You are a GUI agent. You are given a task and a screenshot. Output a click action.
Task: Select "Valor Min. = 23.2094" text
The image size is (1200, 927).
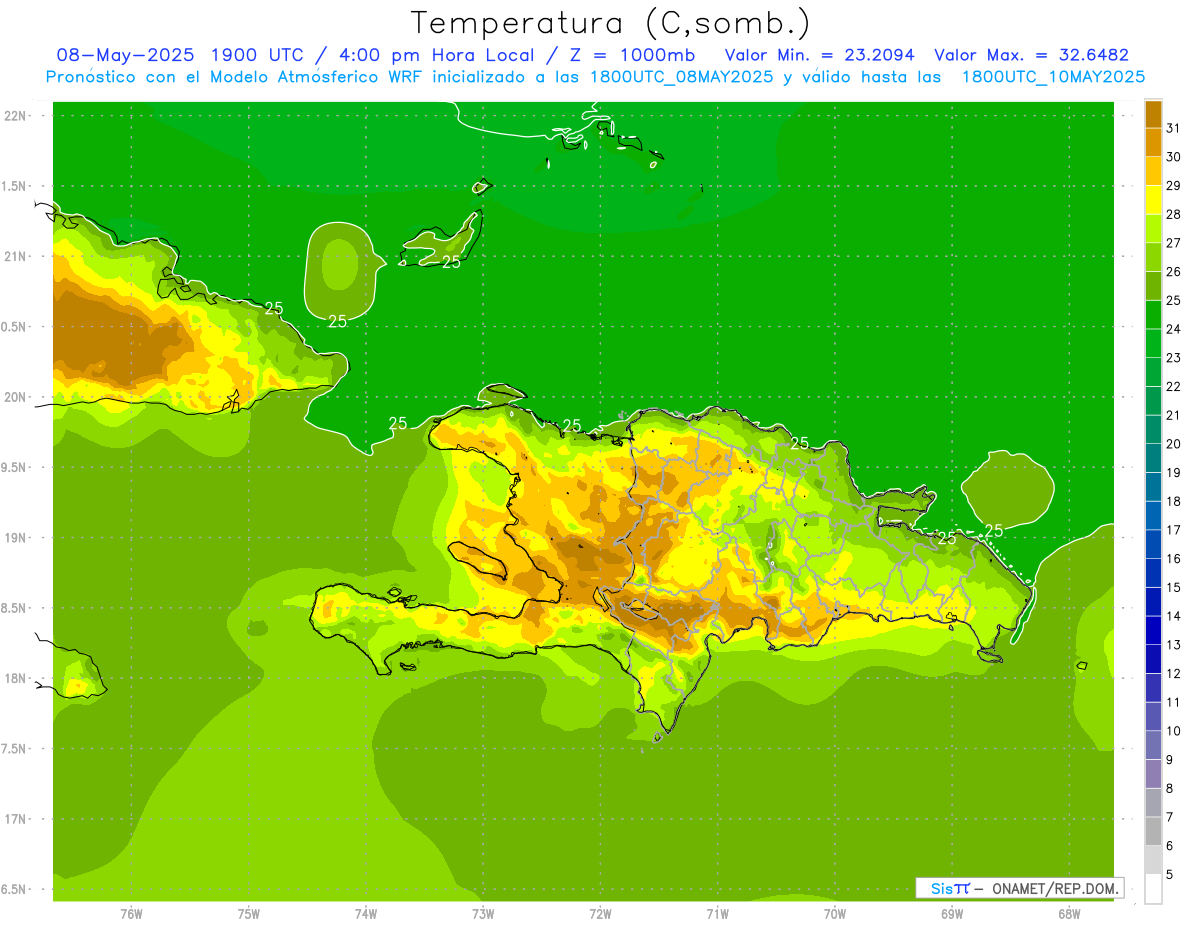pyautogui.click(x=819, y=55)
